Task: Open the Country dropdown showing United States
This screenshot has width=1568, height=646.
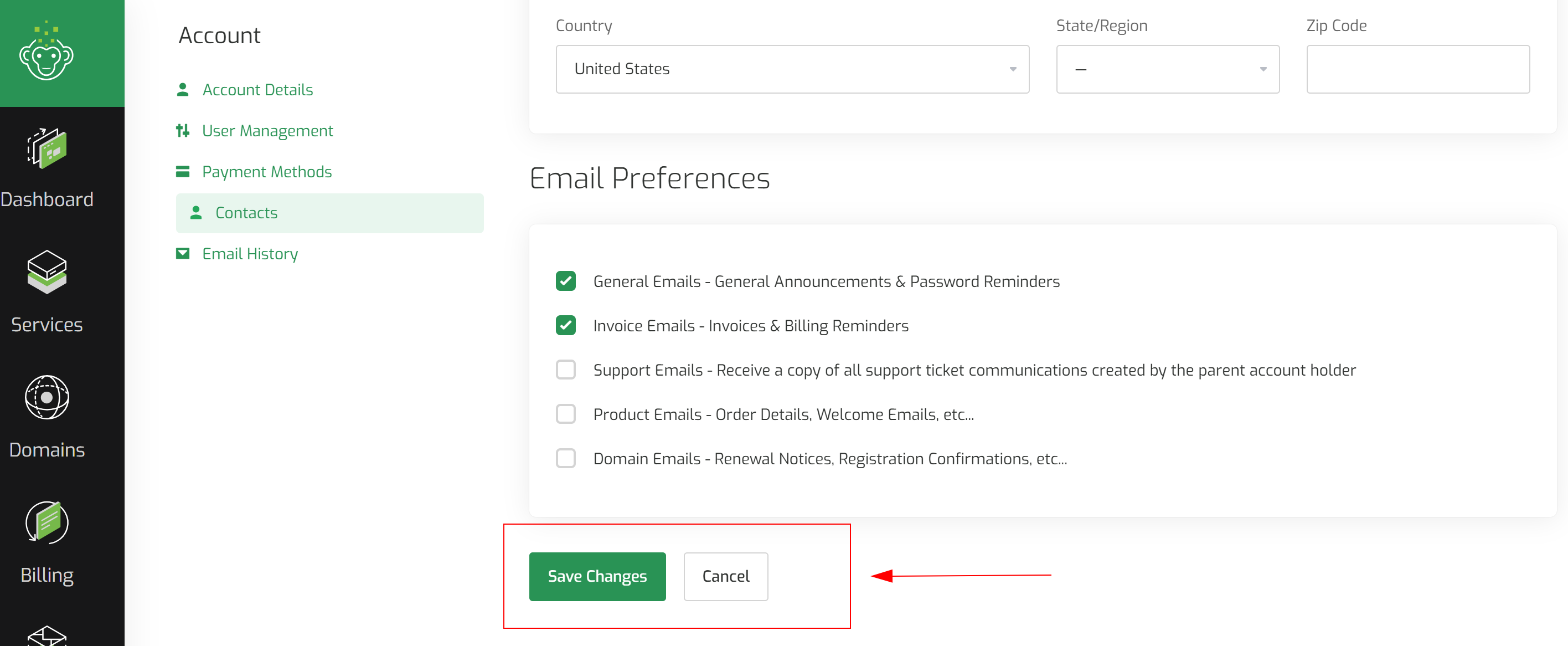Action: tap(792, 69)
